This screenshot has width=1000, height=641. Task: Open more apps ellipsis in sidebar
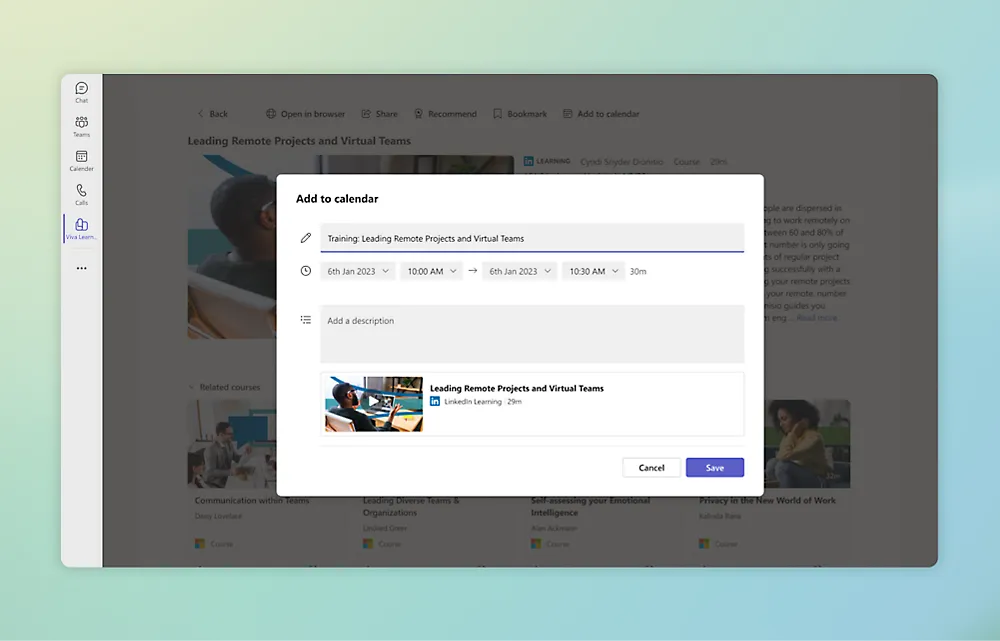[x=81, y=268]
